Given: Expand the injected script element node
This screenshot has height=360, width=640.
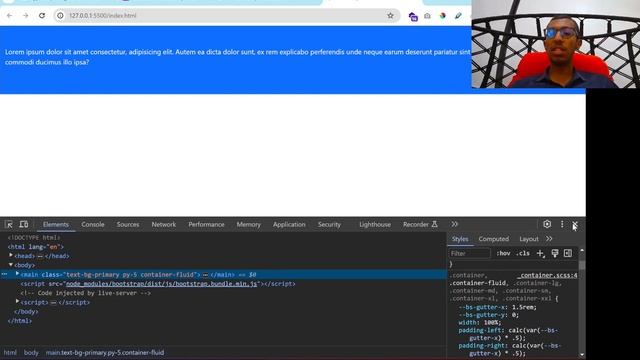Looking at the screenshot, I should pos(18,302).
